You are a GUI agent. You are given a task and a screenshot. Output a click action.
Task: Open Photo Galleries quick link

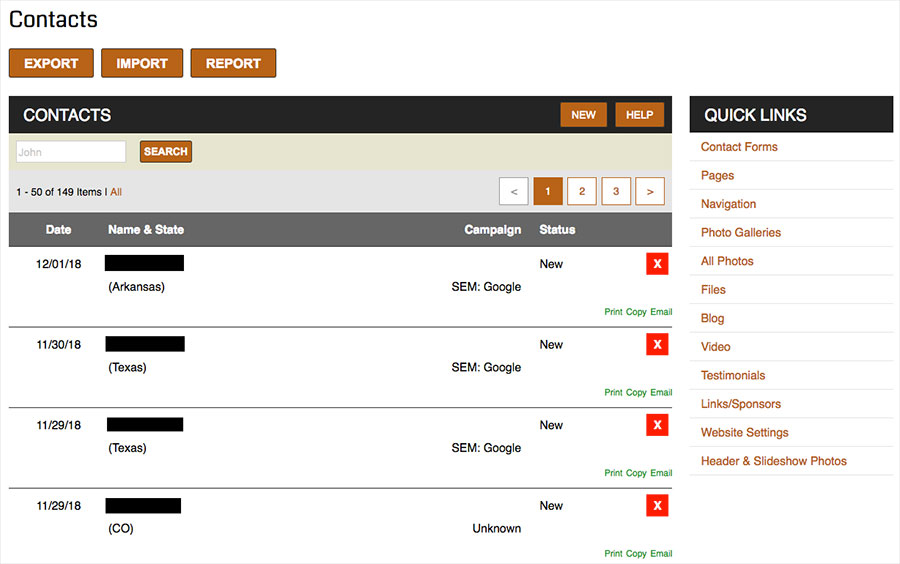pos(741,232)
